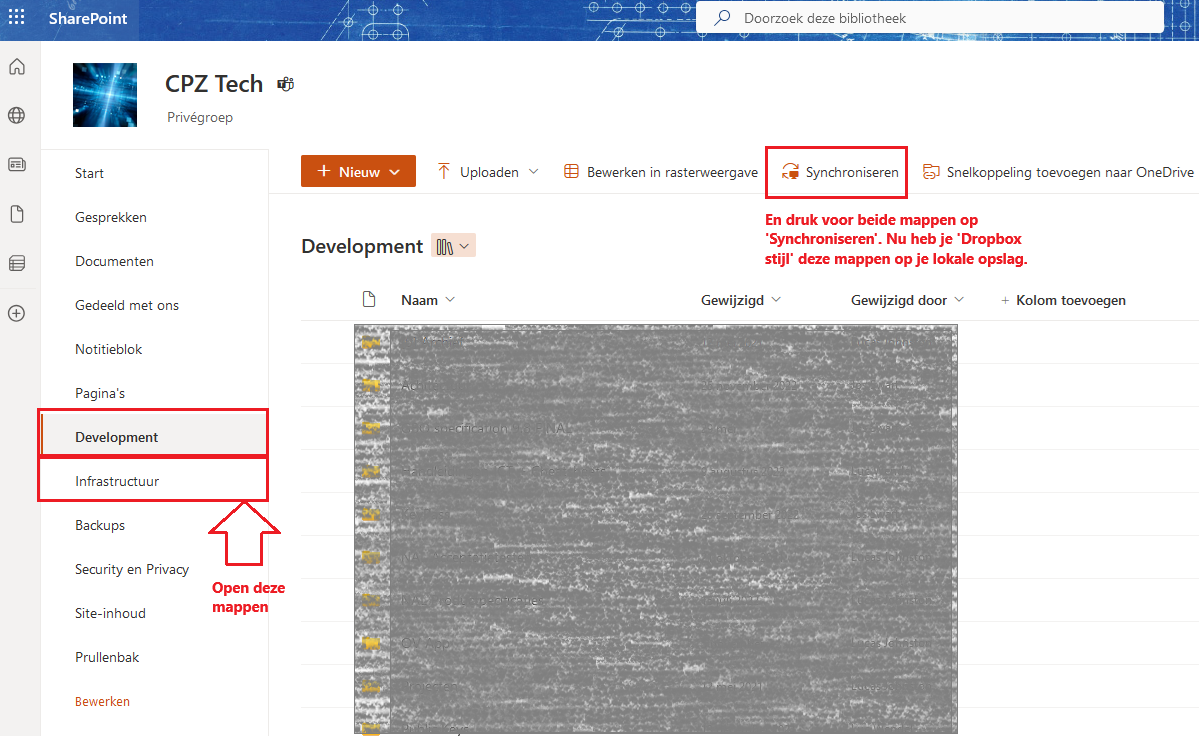This screenshot has width=1199, height=736.
Task: Go to Documenten in side navigation
Action: click(114, 261)
